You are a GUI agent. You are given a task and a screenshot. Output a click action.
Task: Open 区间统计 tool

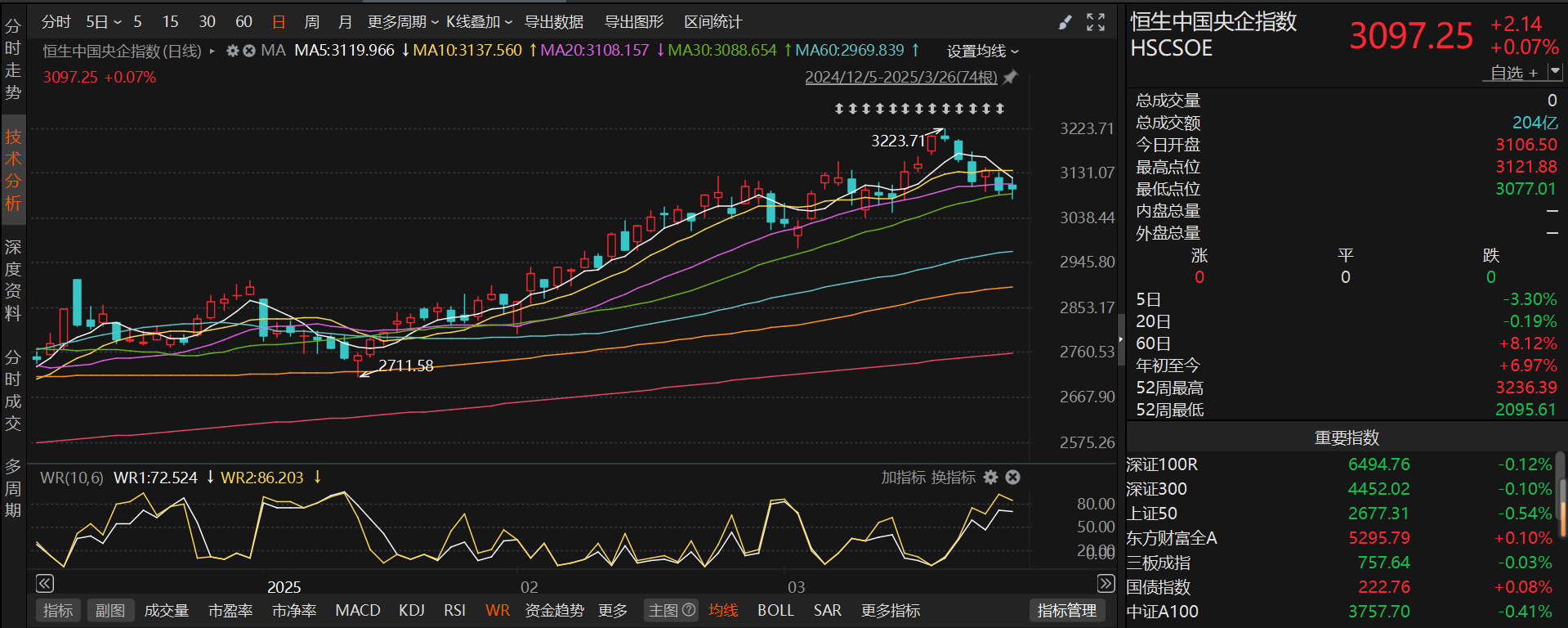click(x=713, y=22)
